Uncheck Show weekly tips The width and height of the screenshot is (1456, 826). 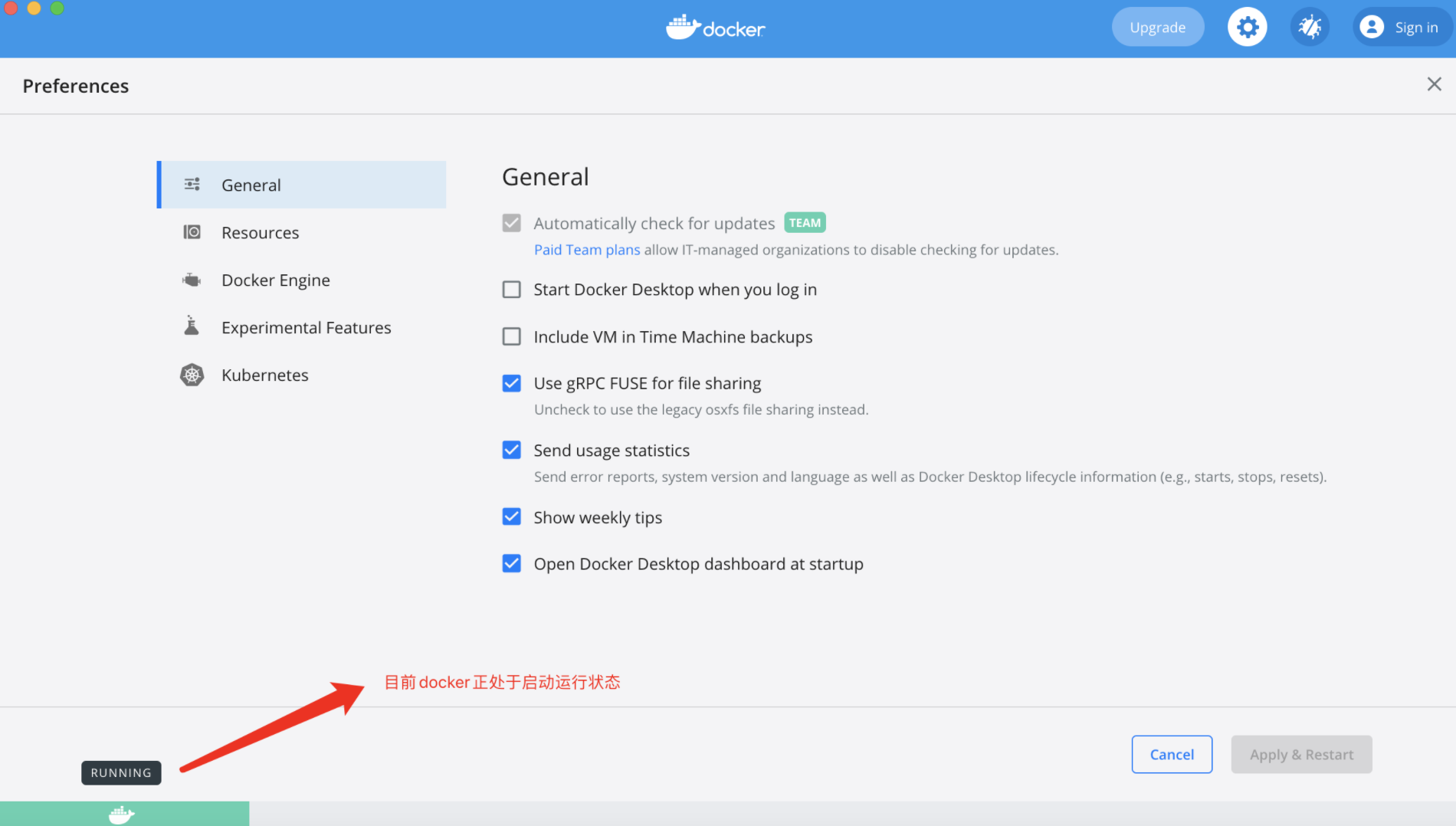[x=511, y=517]
